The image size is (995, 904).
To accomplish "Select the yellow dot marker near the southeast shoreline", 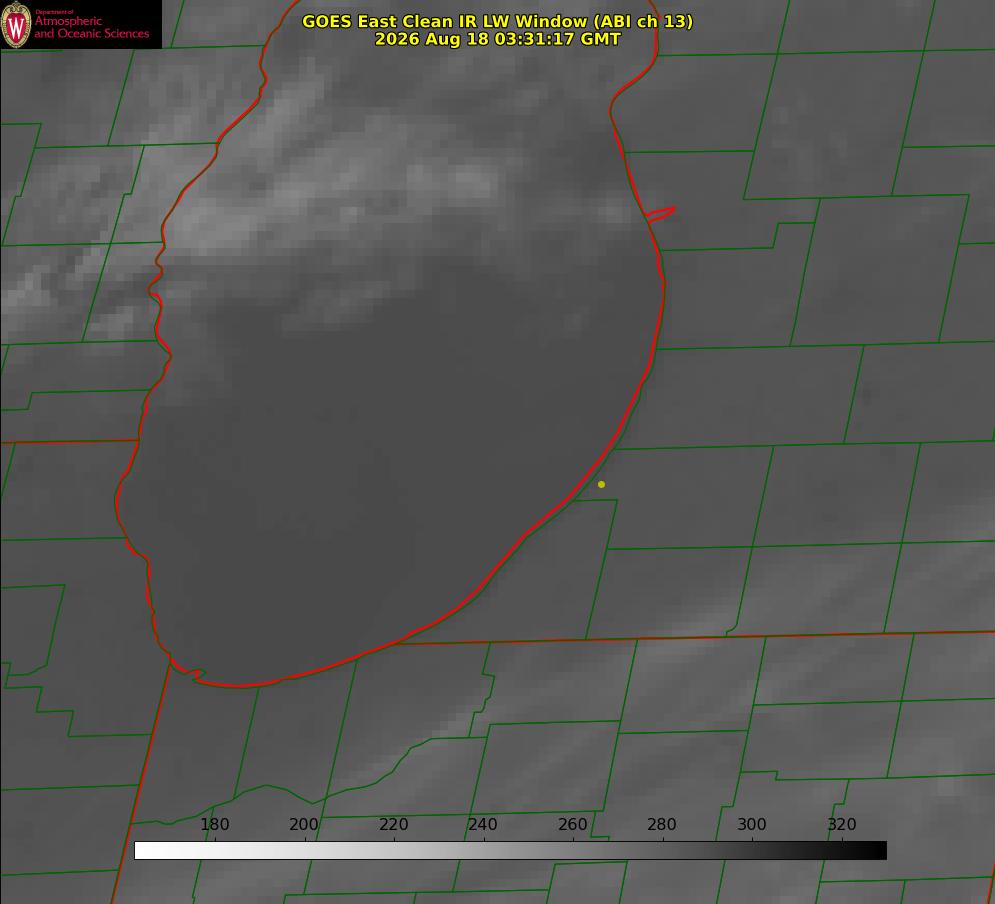I will click(x=601, y=484).
